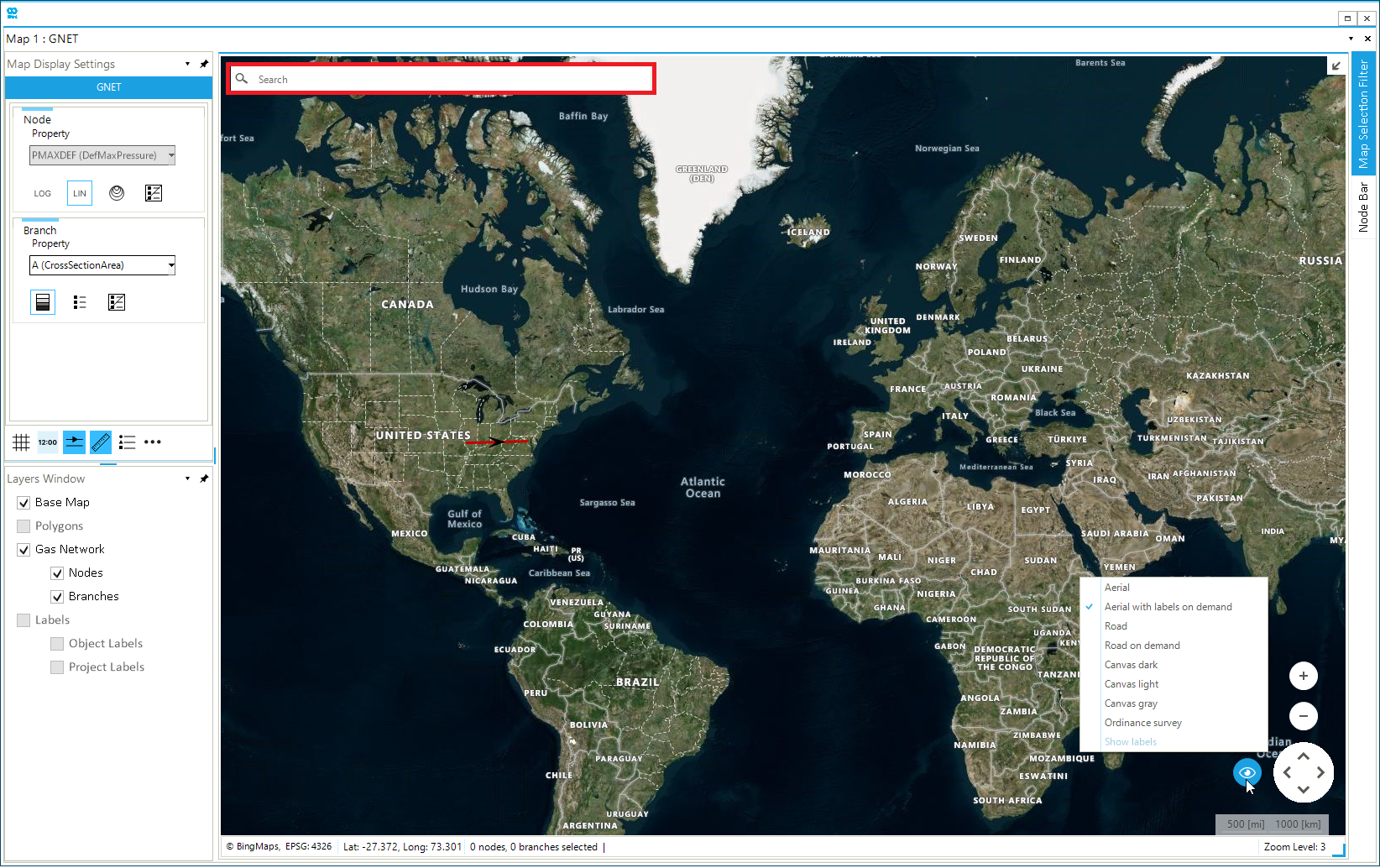The image size is (1380, 868).
Task: Open the Branch Property CrossSectionArea dropdown
Action: 170,265
